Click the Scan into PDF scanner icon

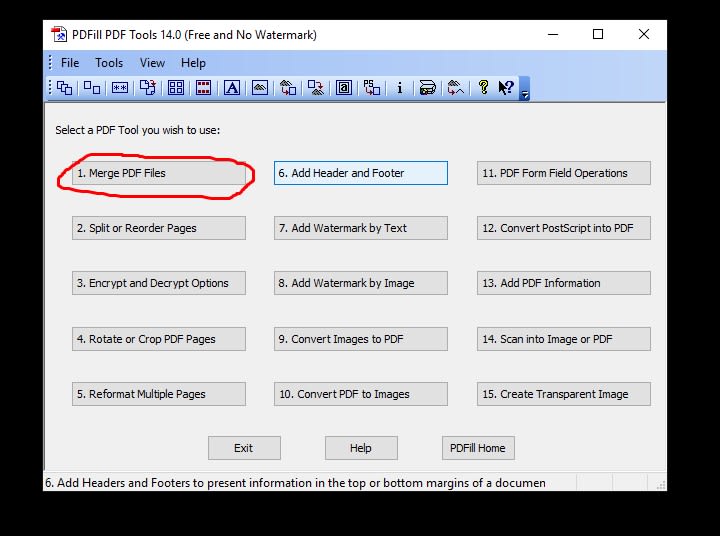[x=428, y=88]
